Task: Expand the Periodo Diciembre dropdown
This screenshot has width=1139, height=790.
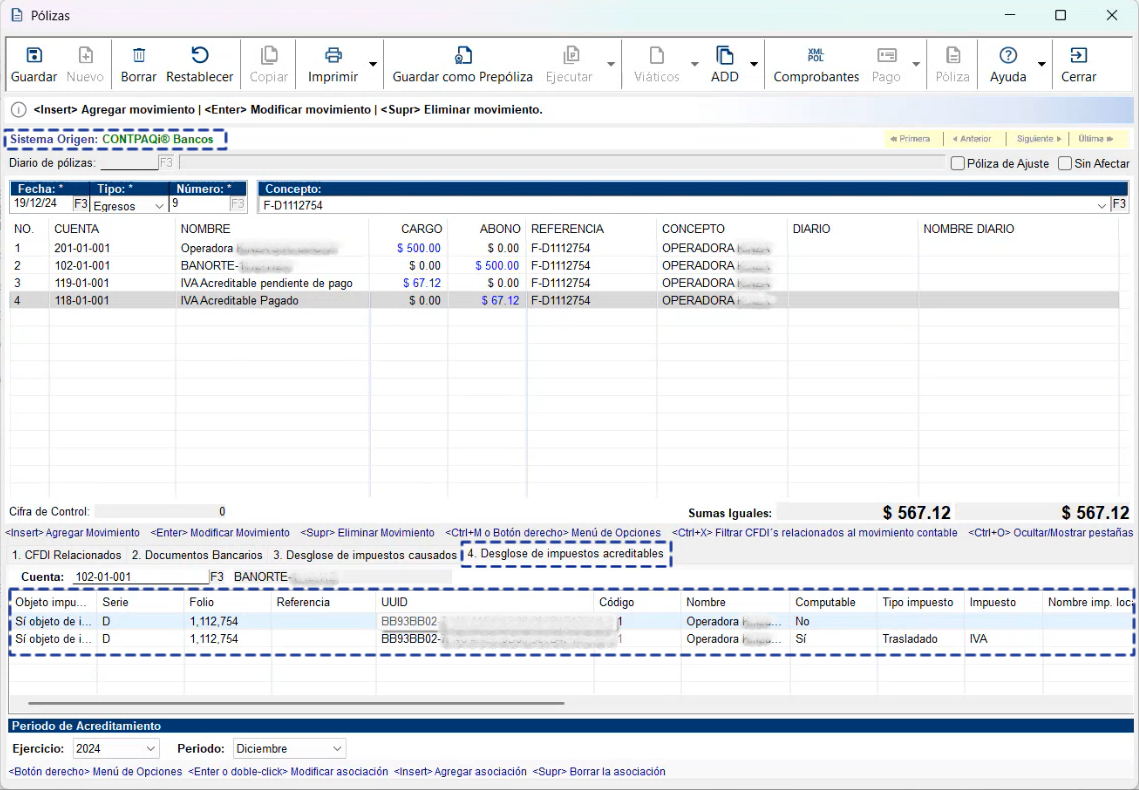Action: (x=337, y=749)
